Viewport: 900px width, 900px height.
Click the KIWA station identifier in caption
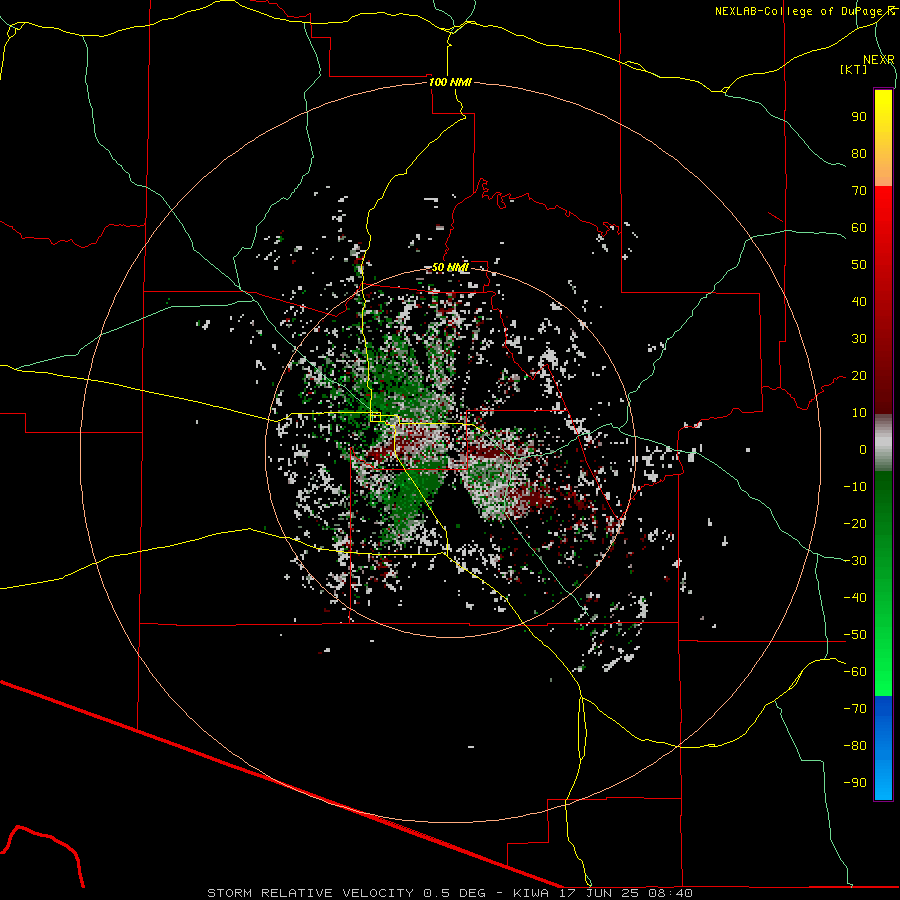point(531,893)
